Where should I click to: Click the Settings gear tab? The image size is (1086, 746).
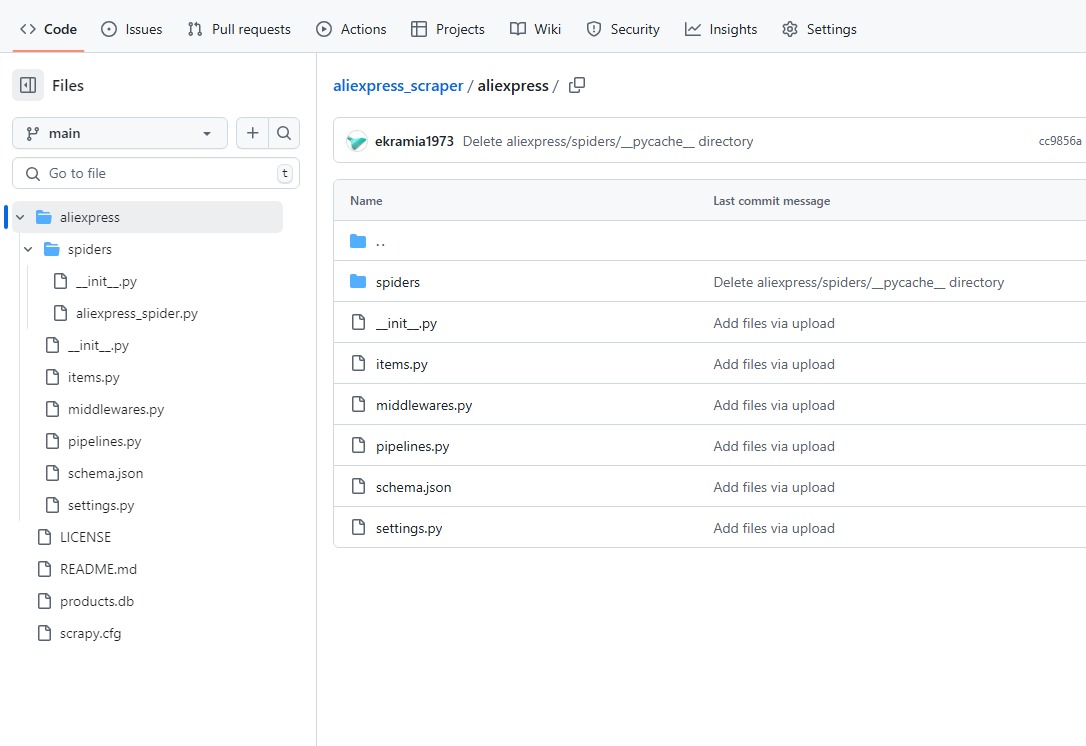click(x=819, y=29)
